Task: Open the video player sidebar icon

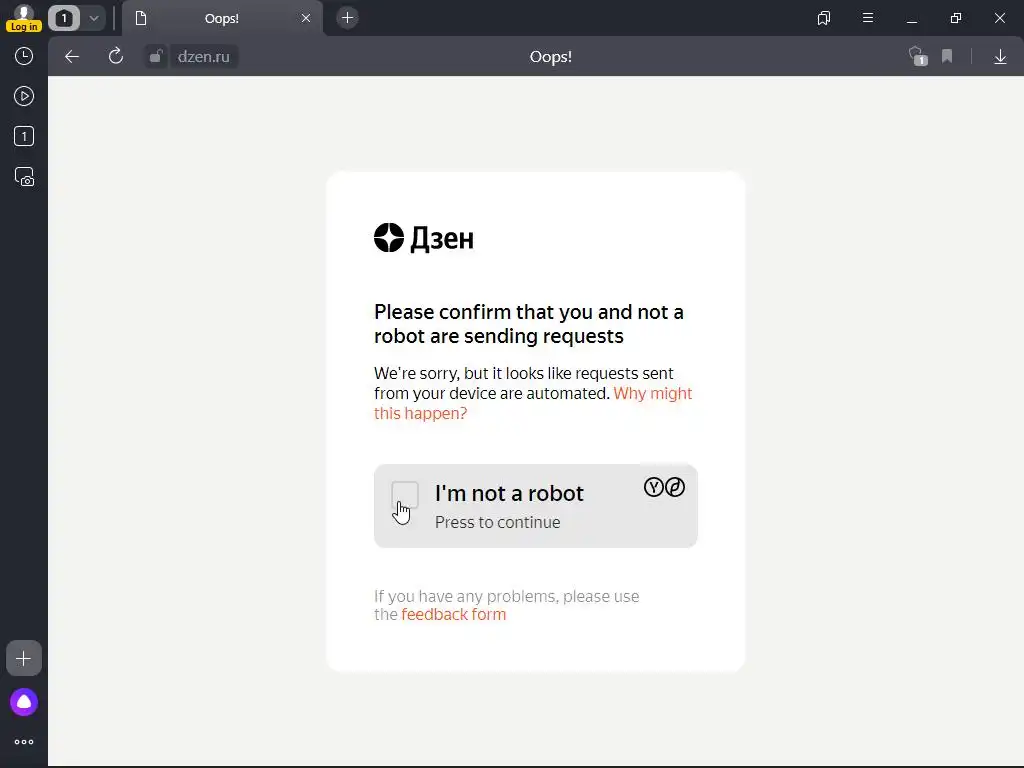Action: pos(24,97)
